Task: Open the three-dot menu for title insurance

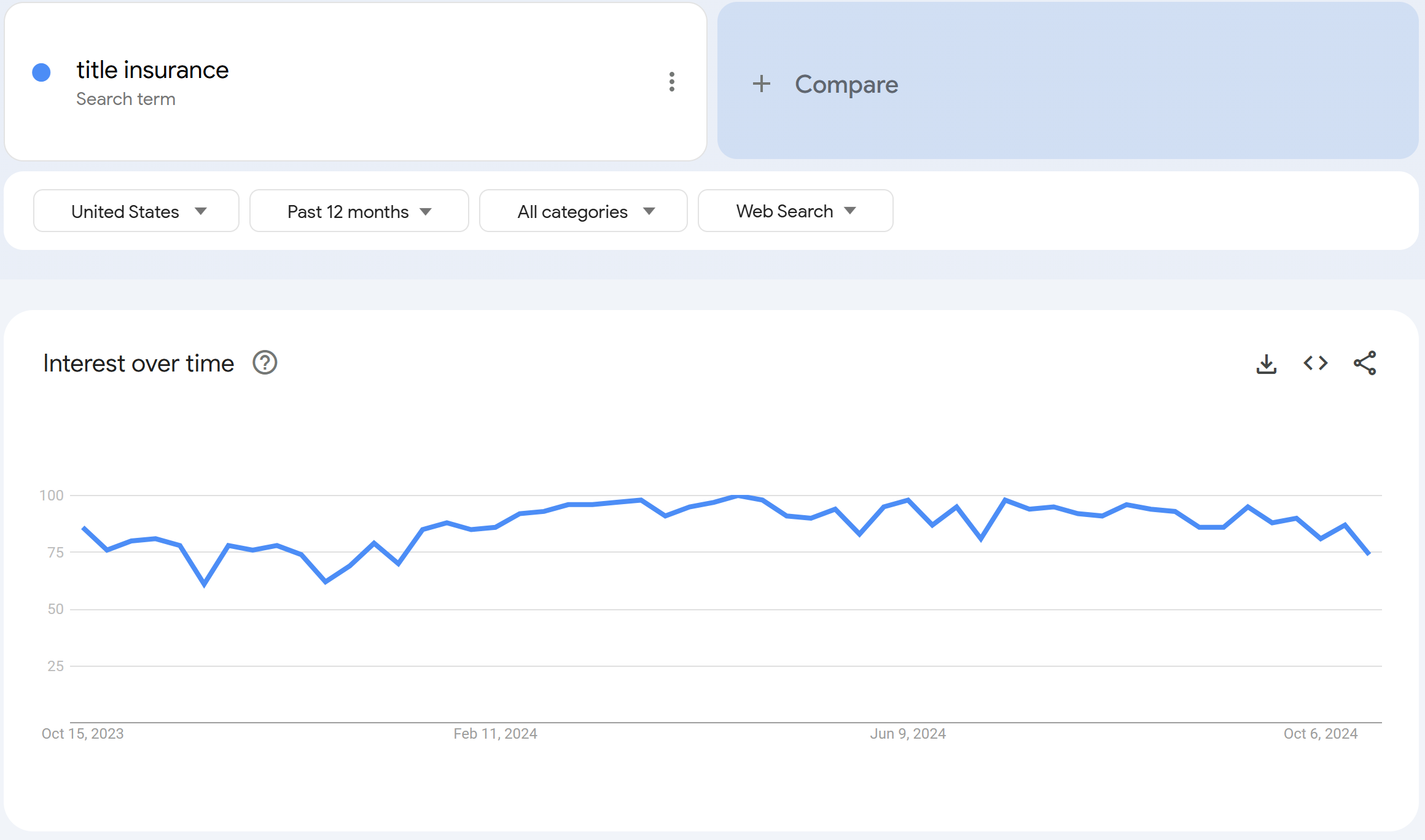Action: coord(671,82)
